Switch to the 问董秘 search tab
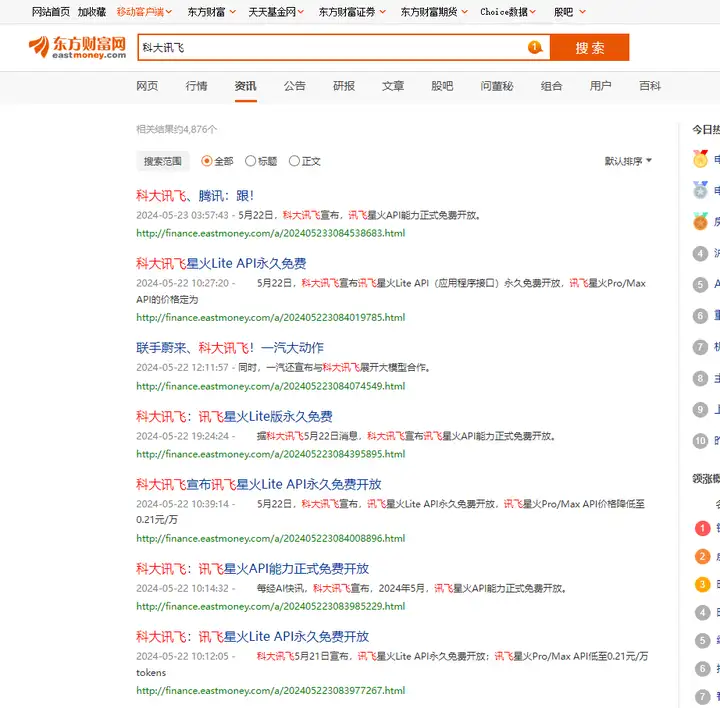 point(497,86)
